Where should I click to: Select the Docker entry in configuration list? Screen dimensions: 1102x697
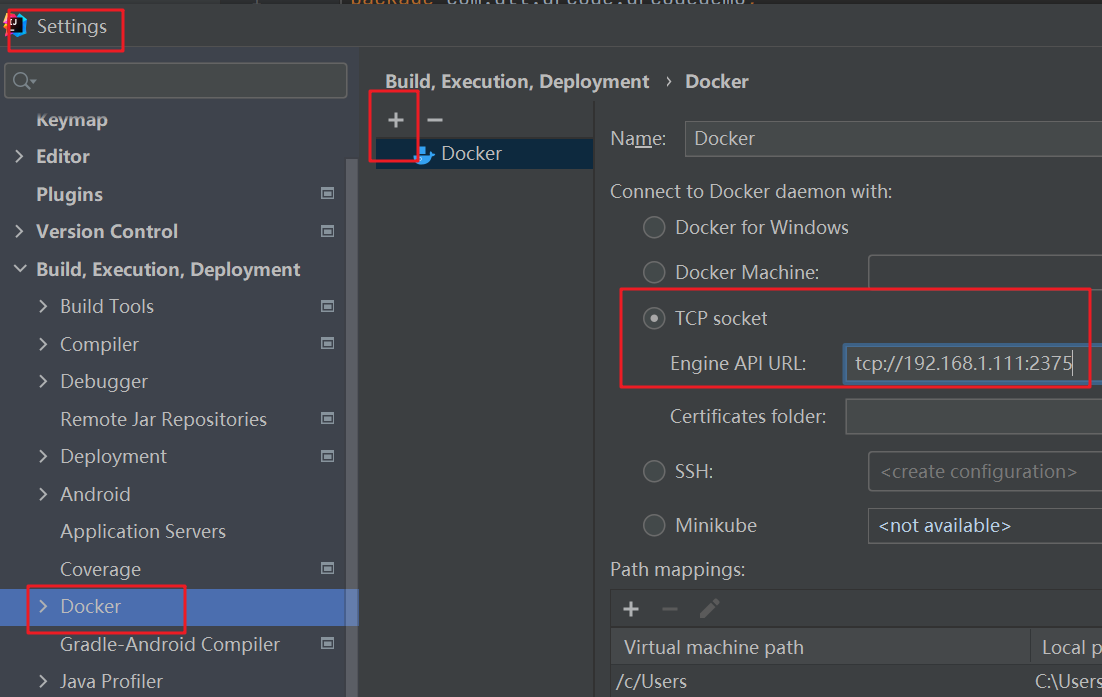471,154
